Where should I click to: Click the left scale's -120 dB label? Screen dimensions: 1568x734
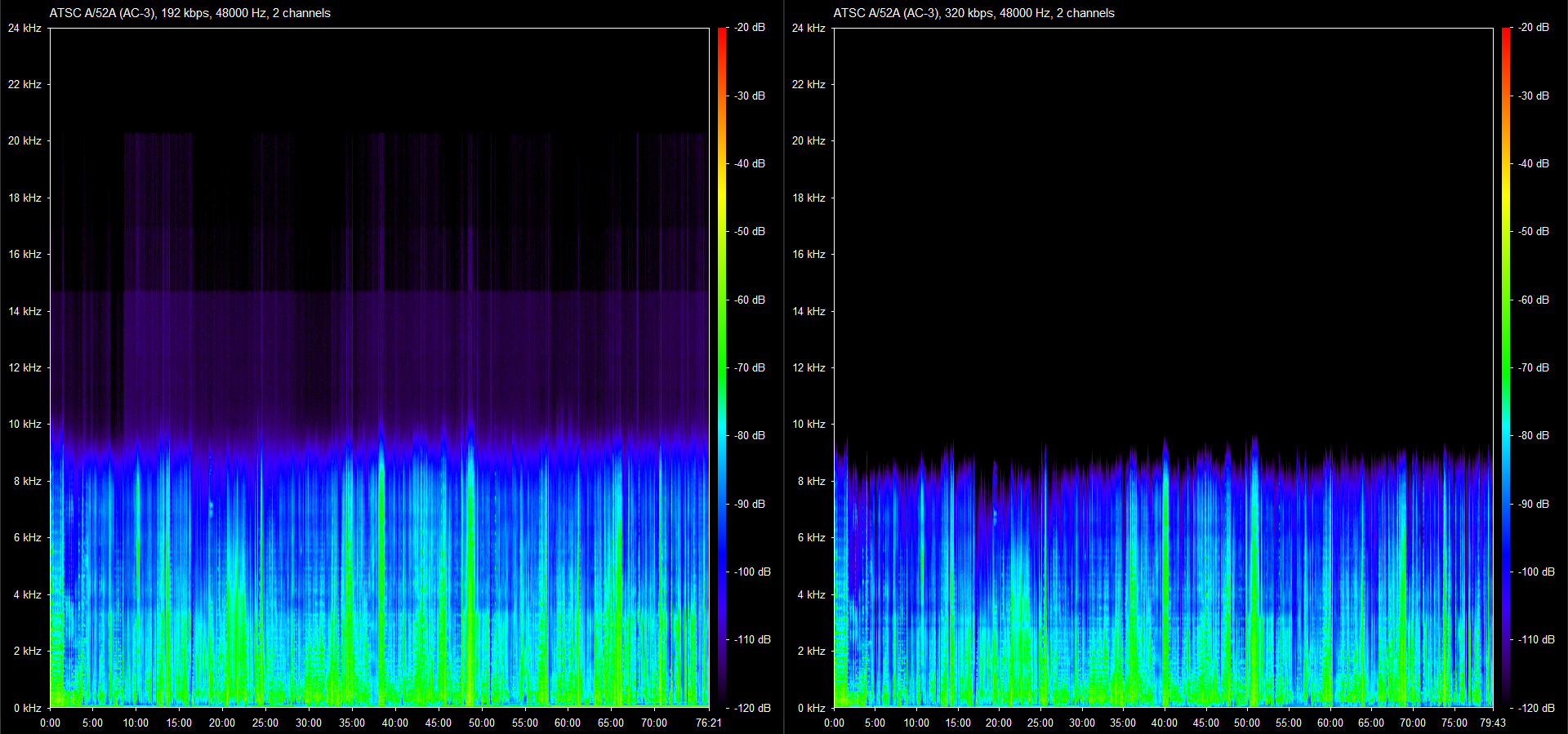[x=752, y=708]
